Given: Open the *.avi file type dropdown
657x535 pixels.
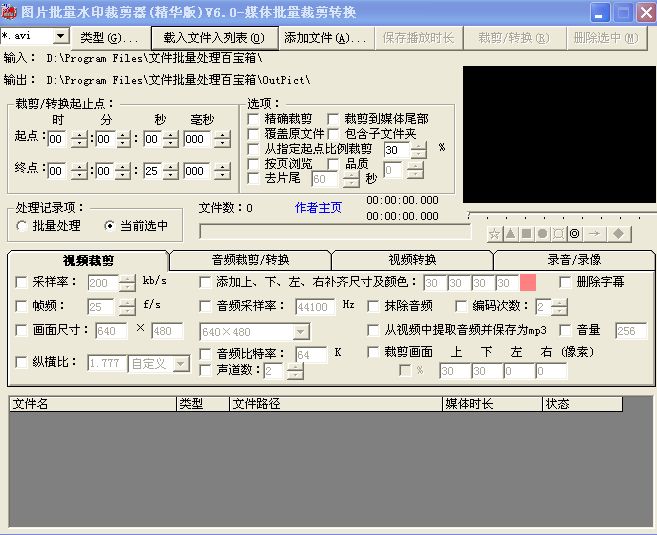Looking at the screenshot, I should point(60,37).
